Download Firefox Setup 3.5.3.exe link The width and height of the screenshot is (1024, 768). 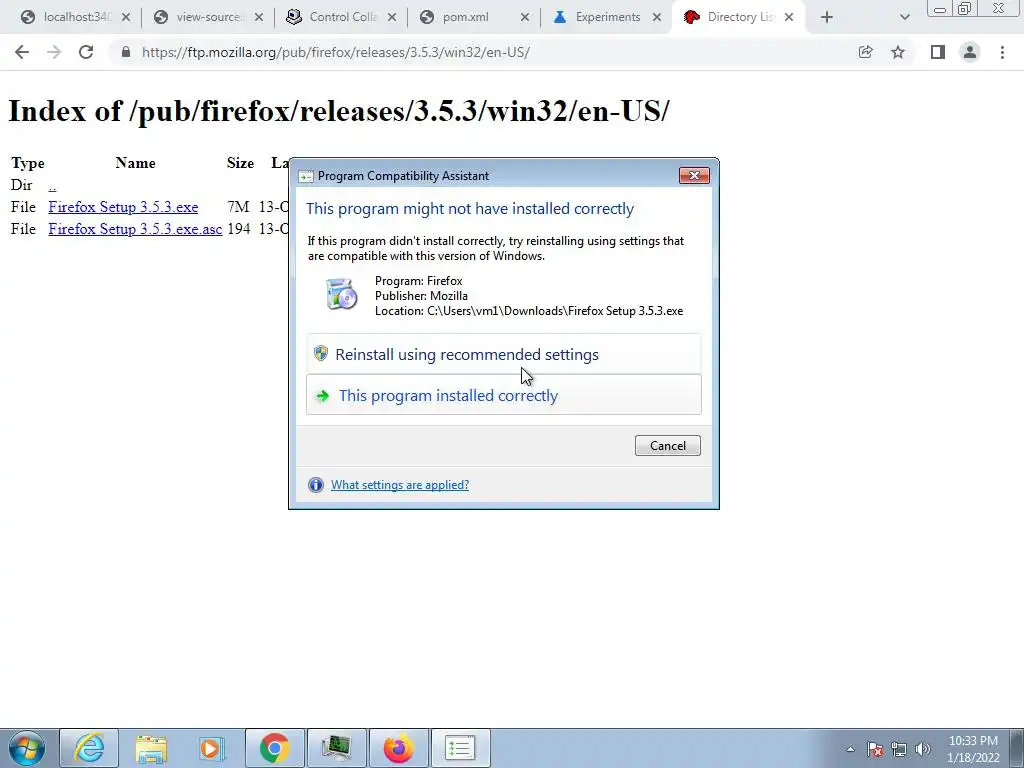[123, 207]
